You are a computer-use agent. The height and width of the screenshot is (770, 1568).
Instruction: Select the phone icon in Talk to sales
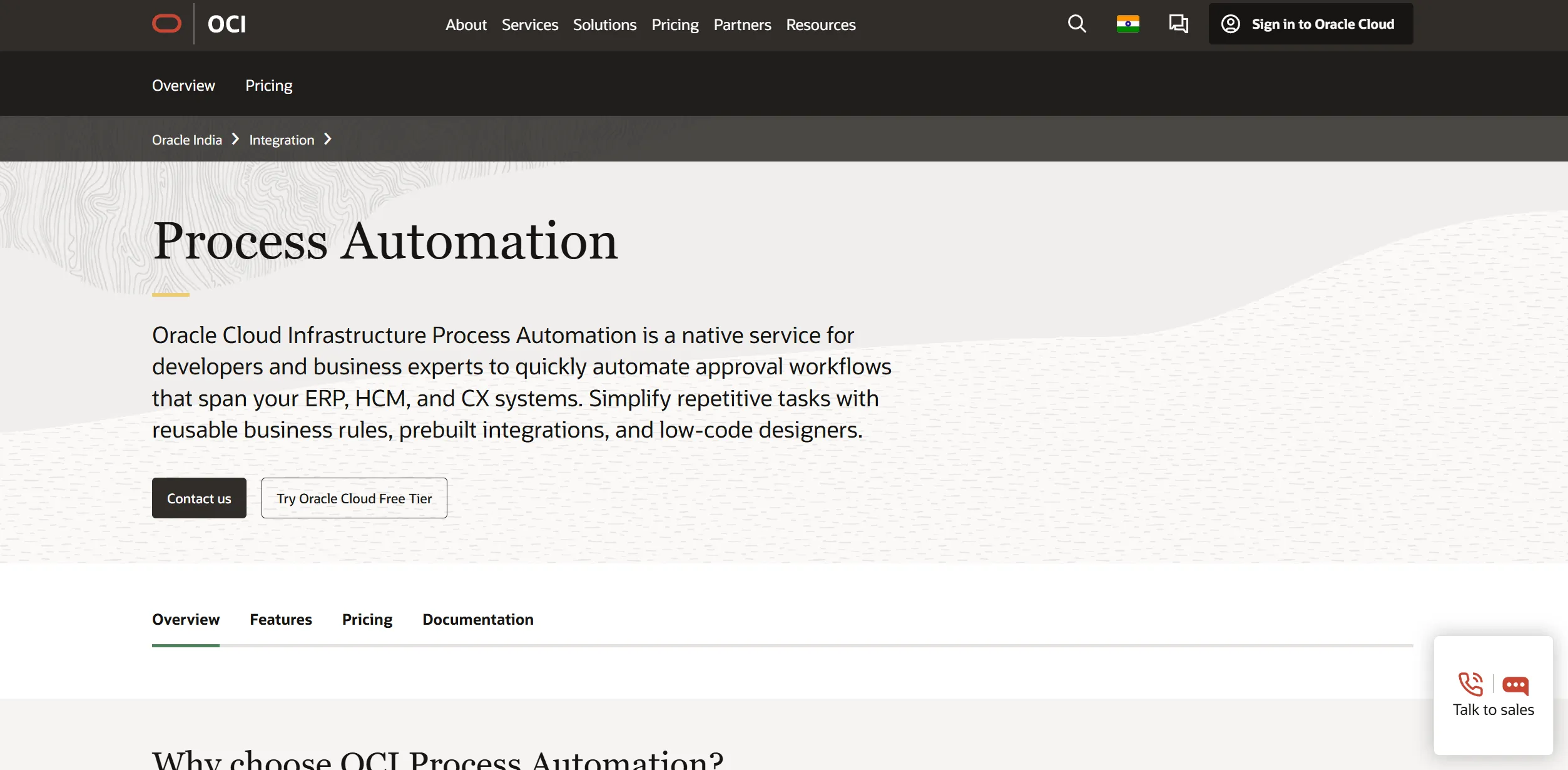click(x=1470, y=684)
